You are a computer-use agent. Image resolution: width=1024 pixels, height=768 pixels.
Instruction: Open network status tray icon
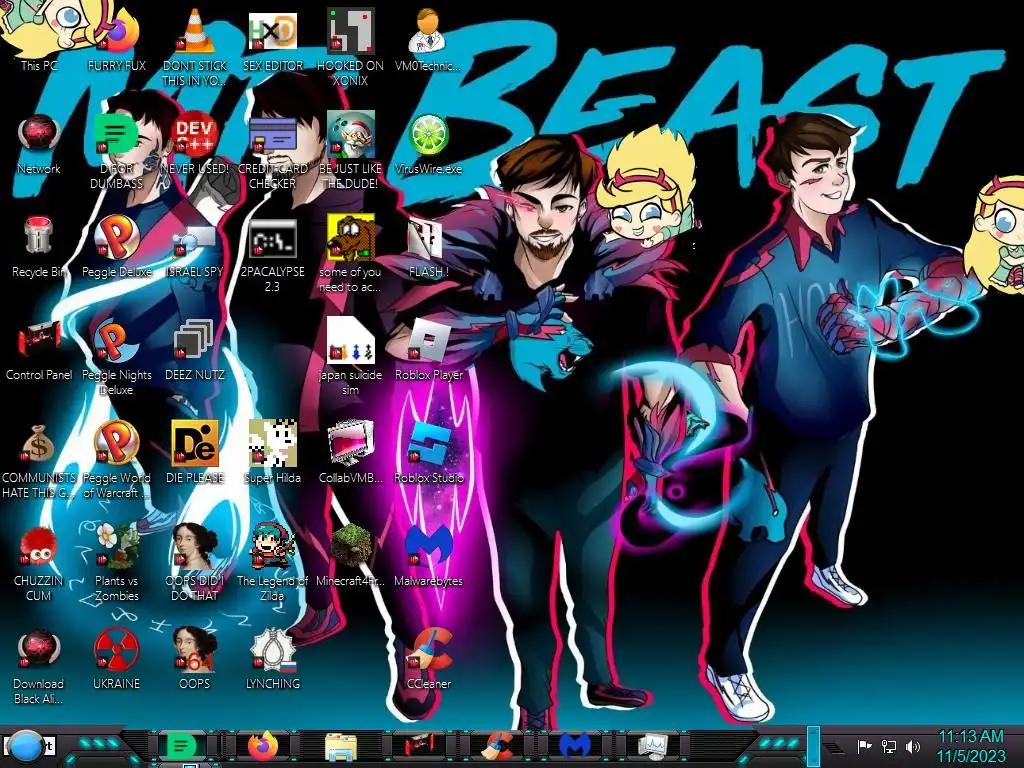(889, 746)
